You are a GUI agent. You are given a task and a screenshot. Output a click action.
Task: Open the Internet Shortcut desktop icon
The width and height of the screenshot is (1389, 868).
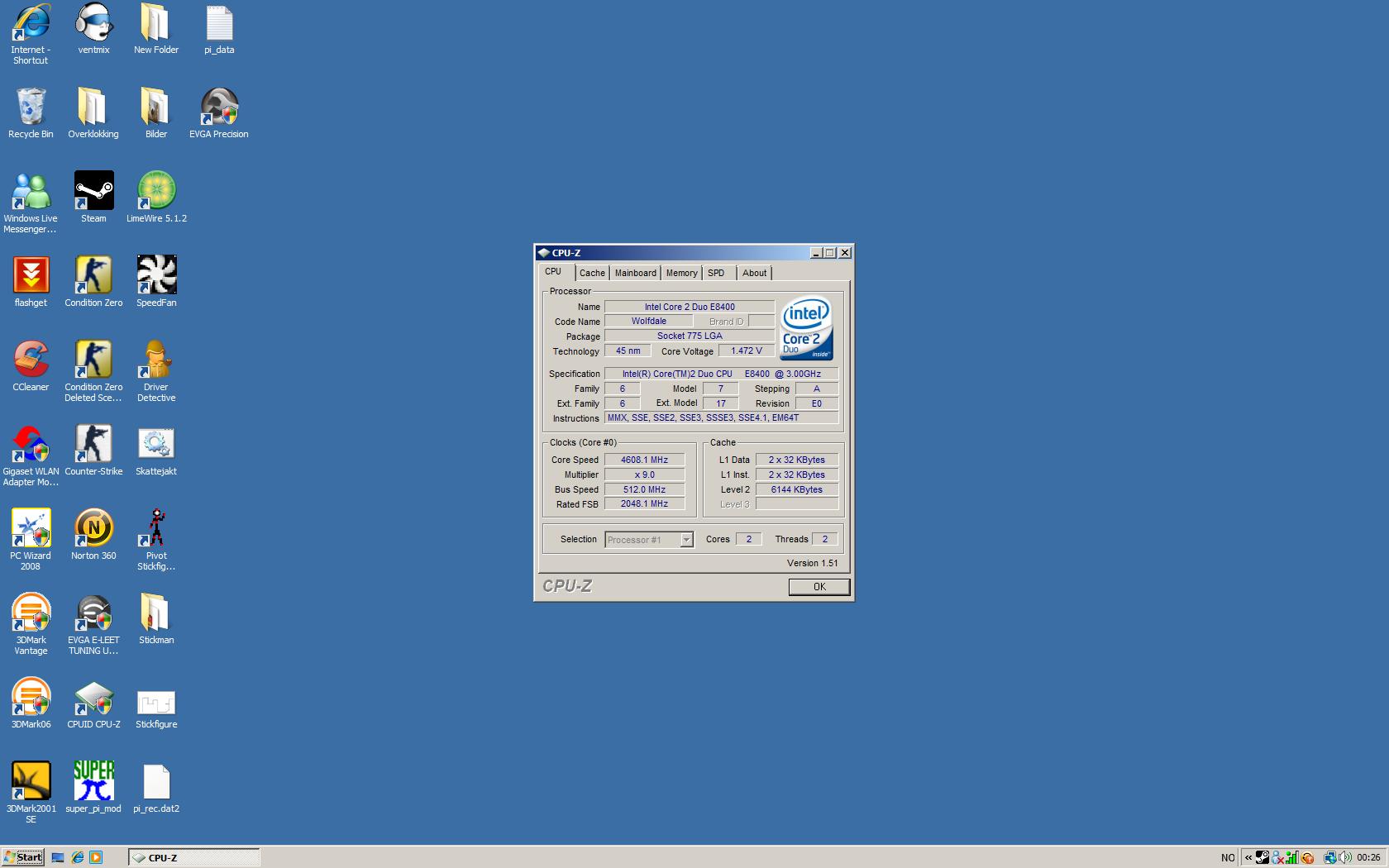31,34
